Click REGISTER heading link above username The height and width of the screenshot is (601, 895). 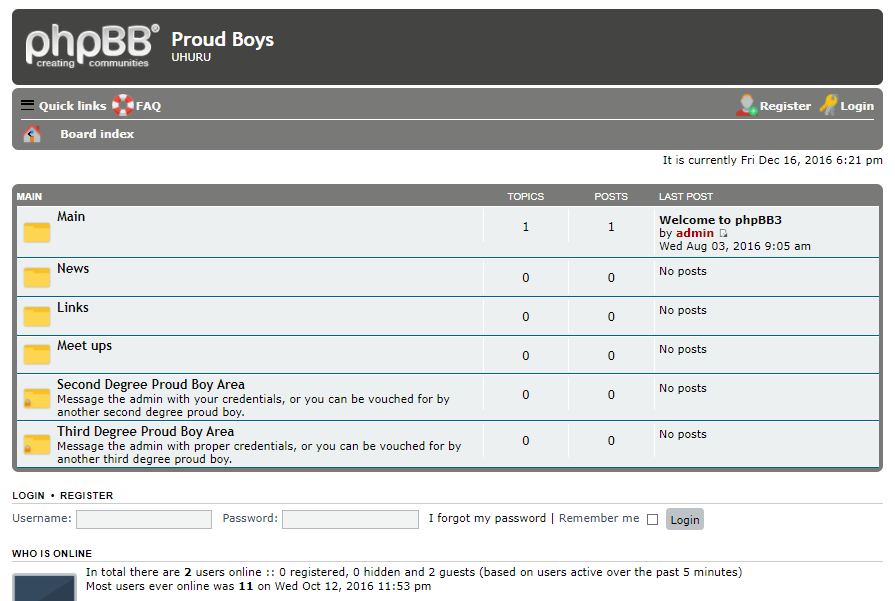[87, 495]
